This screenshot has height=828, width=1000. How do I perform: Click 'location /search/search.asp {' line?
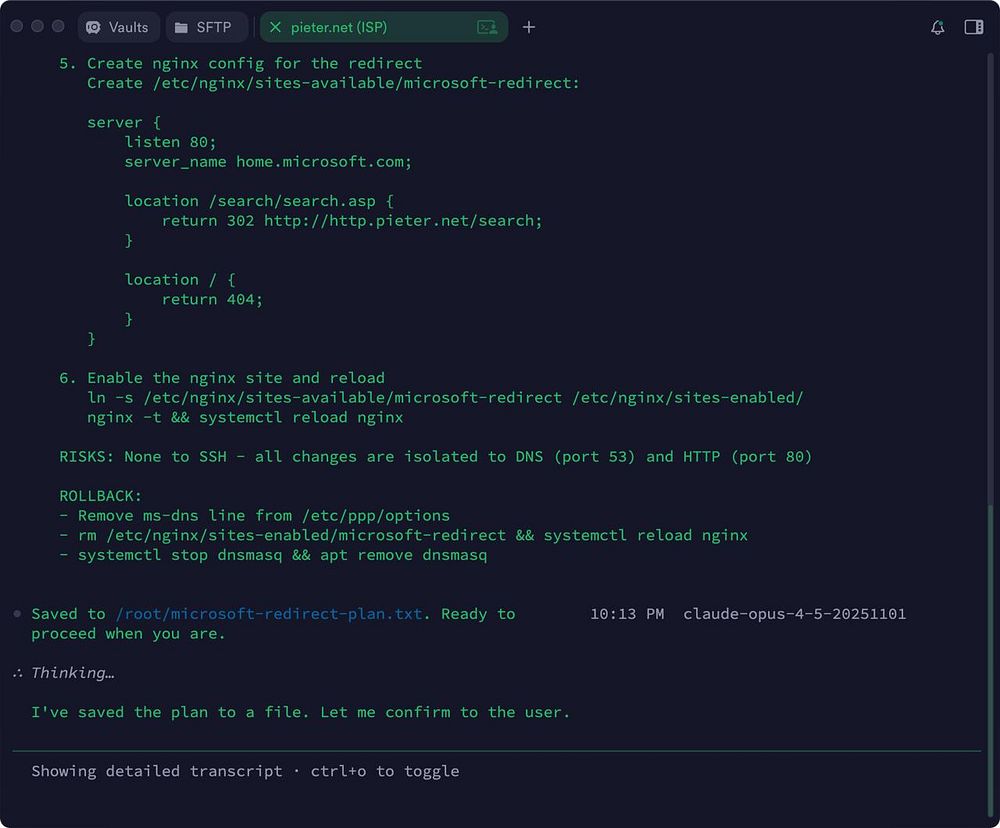[259, 201]
